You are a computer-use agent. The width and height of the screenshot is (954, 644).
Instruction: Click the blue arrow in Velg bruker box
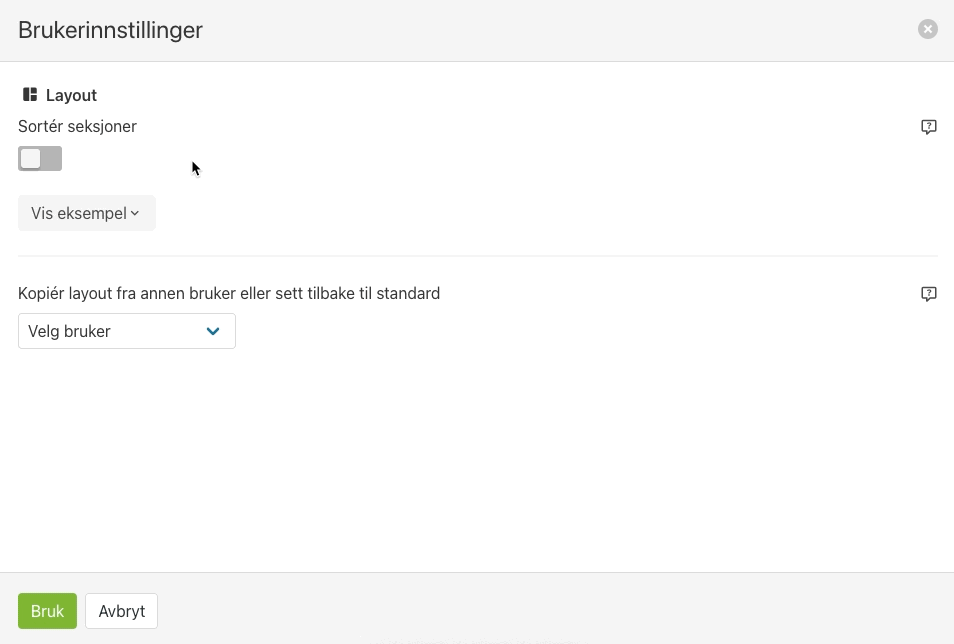(213, 331)
